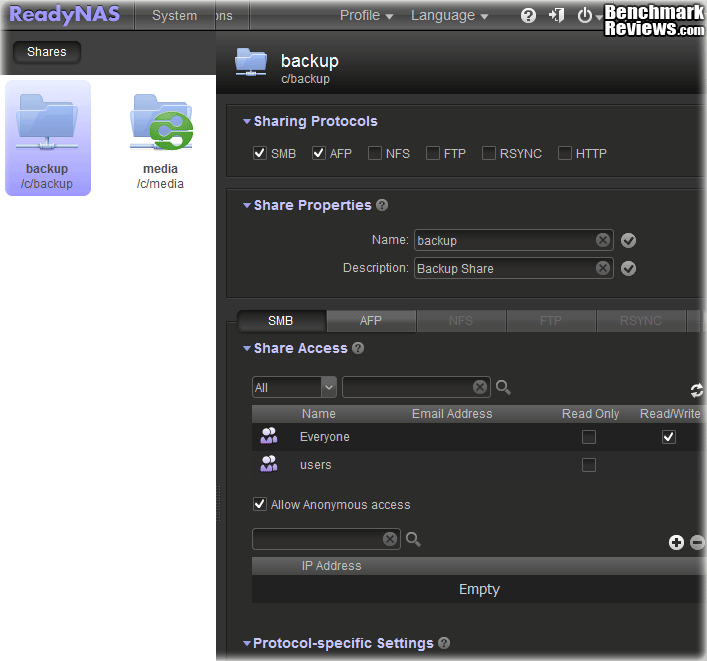This screenshot has height=661, width=707.
Task: Check Read Only for Everyone
Action: (589, 437)
